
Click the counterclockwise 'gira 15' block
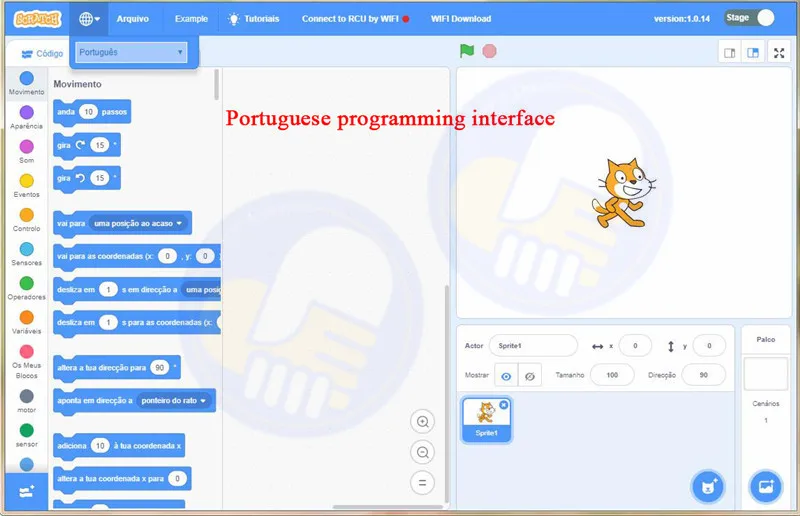87,178
